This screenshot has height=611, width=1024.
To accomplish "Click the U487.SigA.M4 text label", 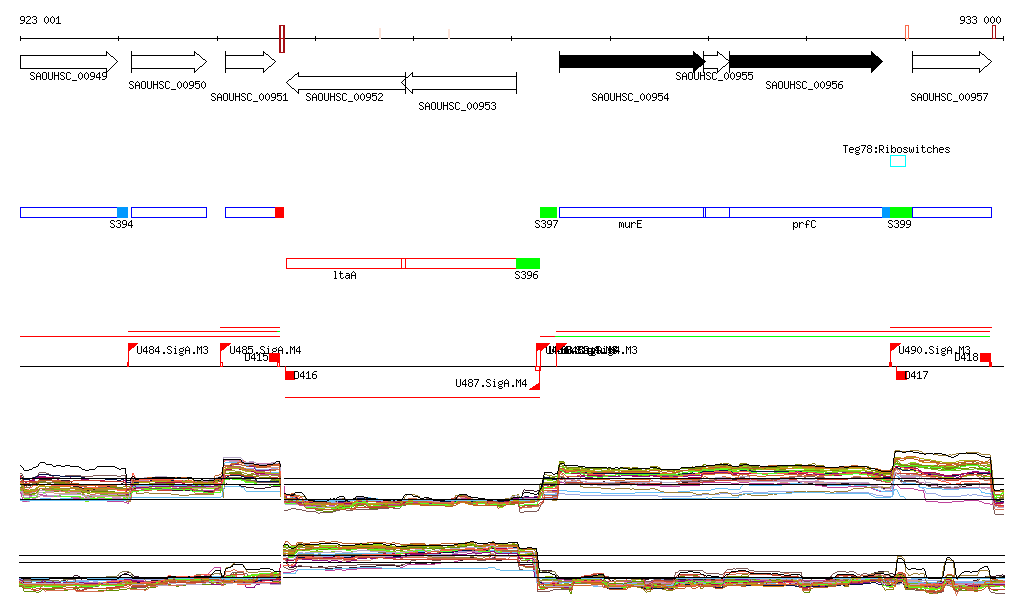I will point(491,383).
